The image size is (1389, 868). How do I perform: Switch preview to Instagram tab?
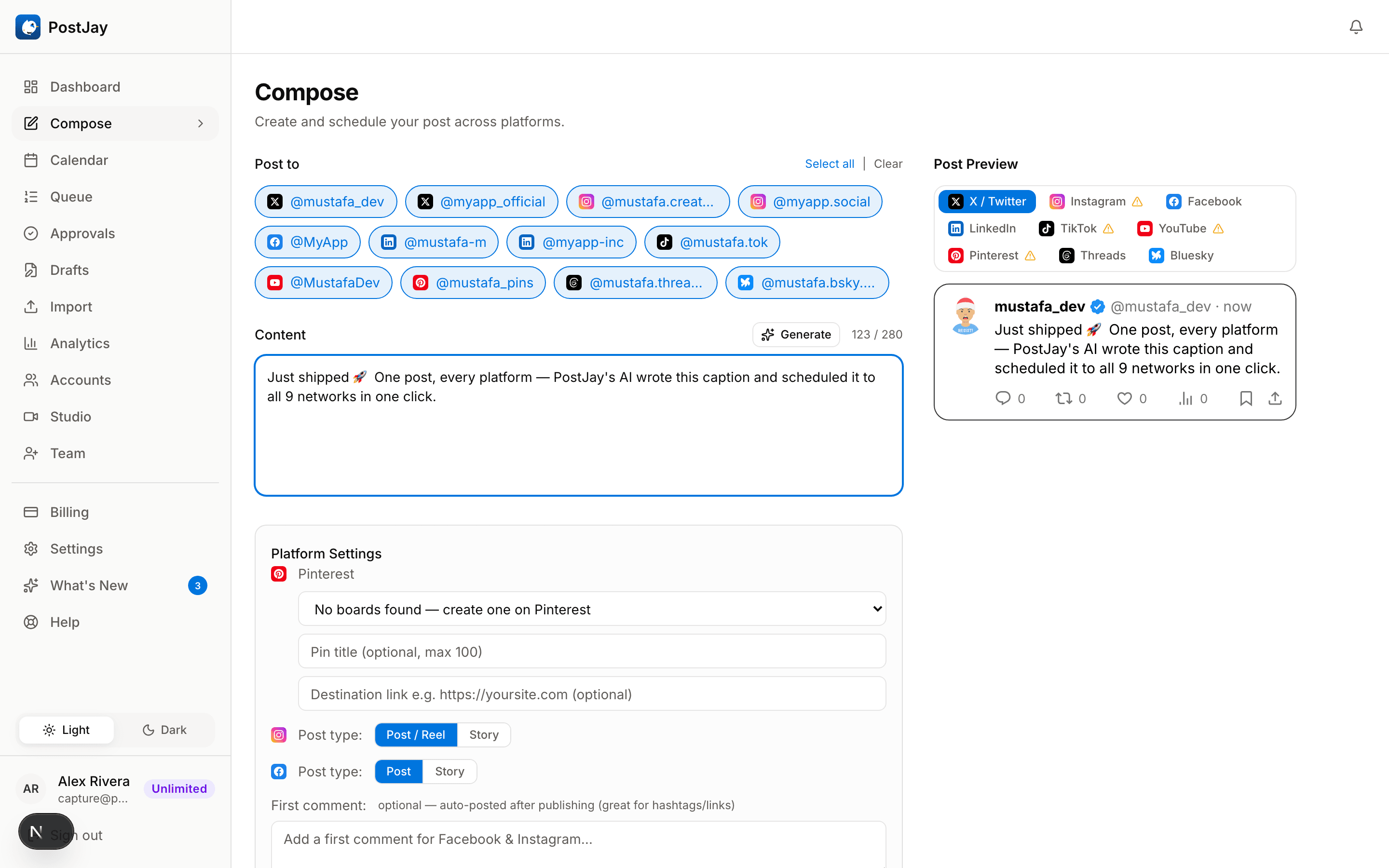tap(1096, 202)
